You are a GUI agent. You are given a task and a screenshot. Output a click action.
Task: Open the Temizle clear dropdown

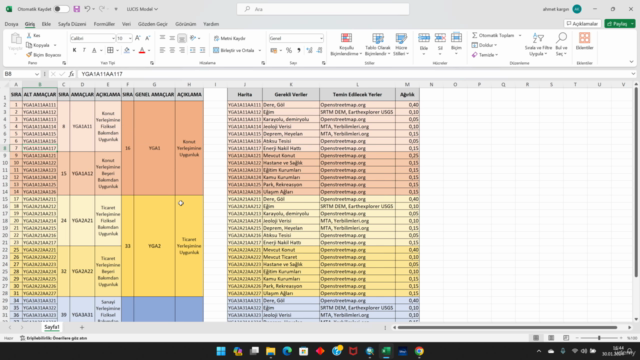tap(485, 55)
